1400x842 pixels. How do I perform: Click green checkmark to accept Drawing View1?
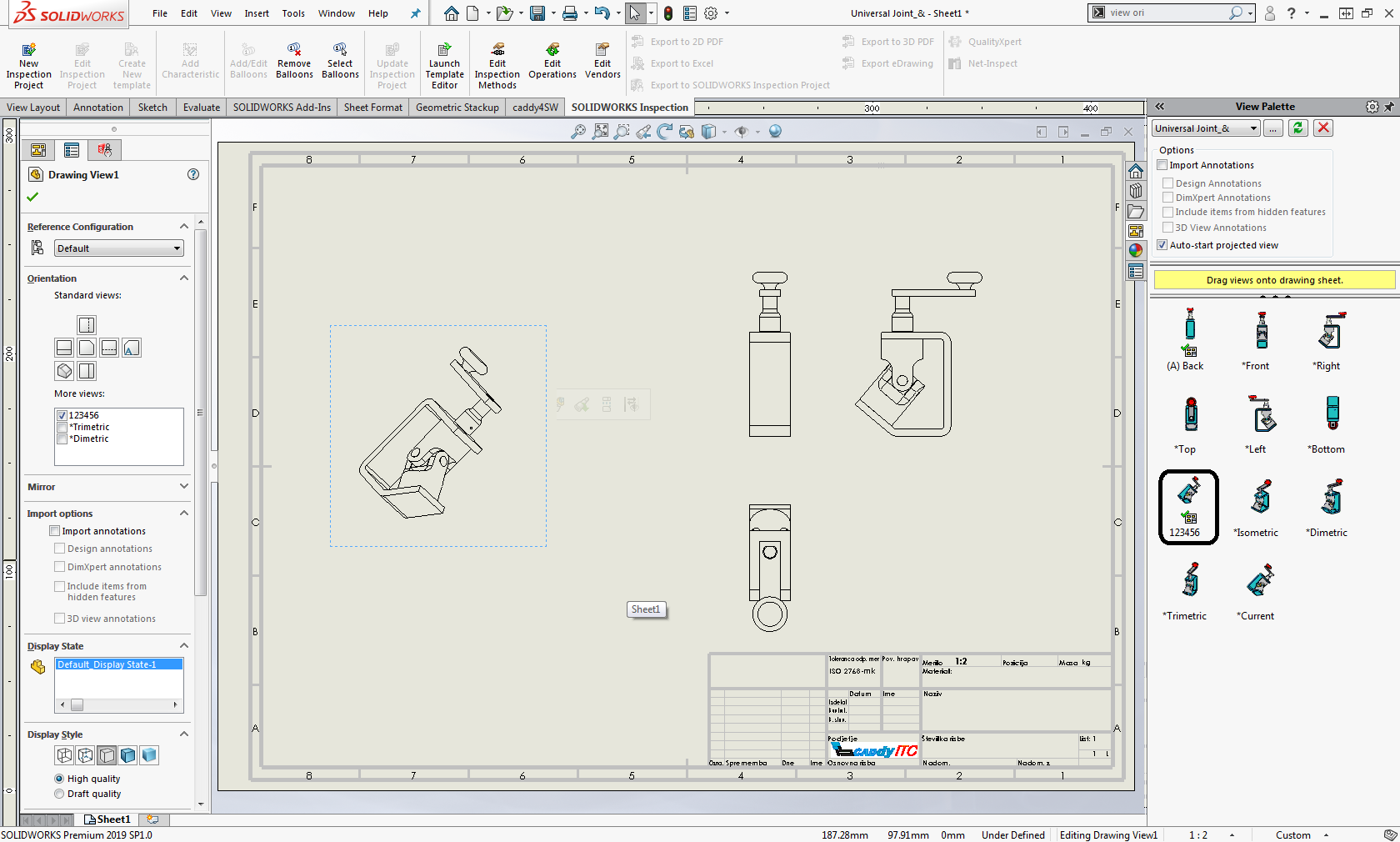pyautogui.click(x=33, y=197)
